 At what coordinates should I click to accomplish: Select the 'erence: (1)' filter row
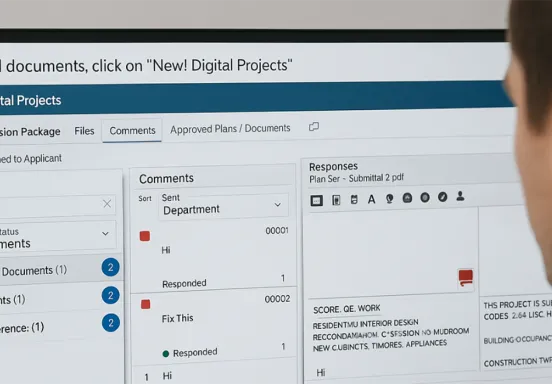[x=61, y=325]
